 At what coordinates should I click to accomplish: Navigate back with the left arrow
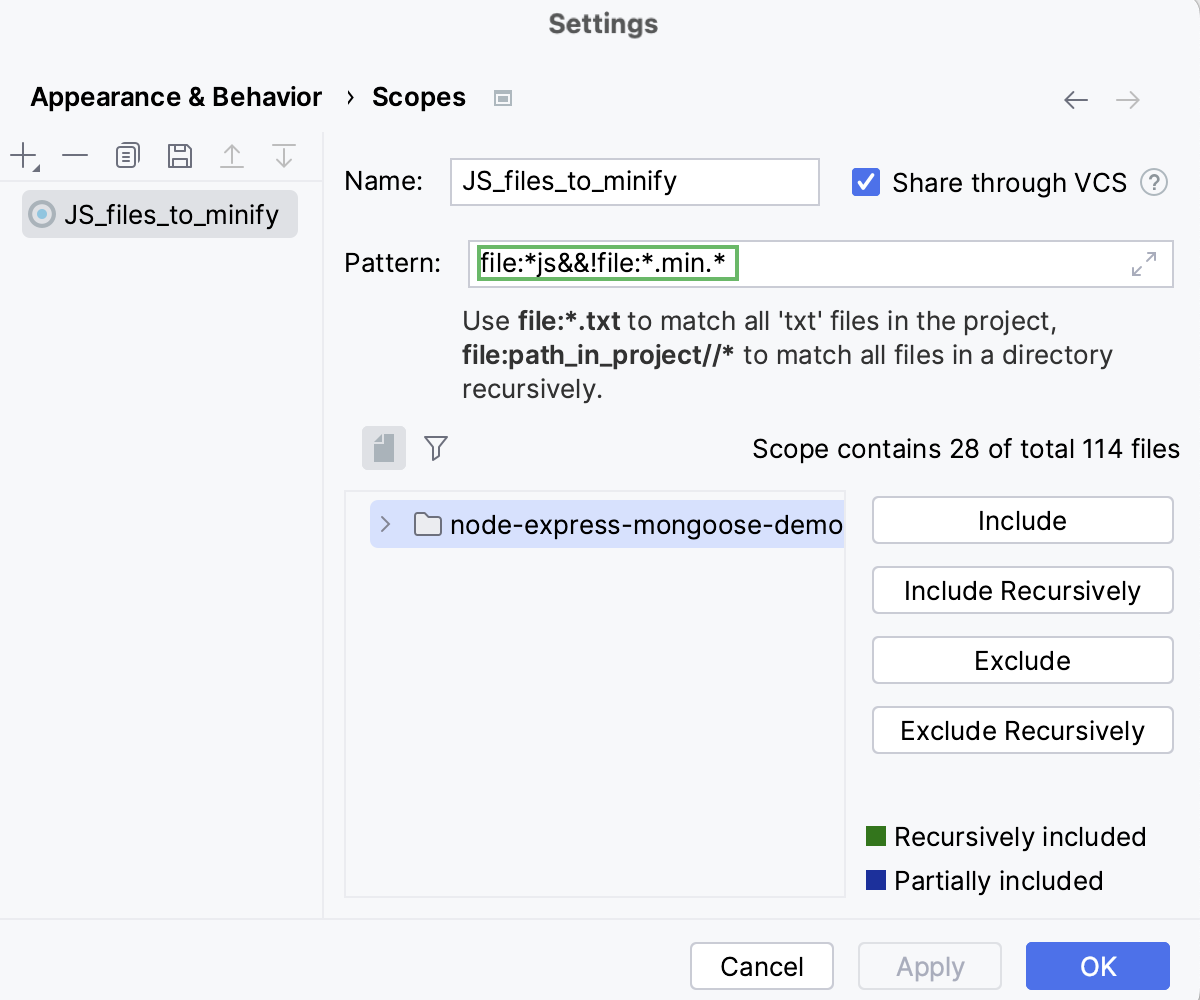point(1076,99)
